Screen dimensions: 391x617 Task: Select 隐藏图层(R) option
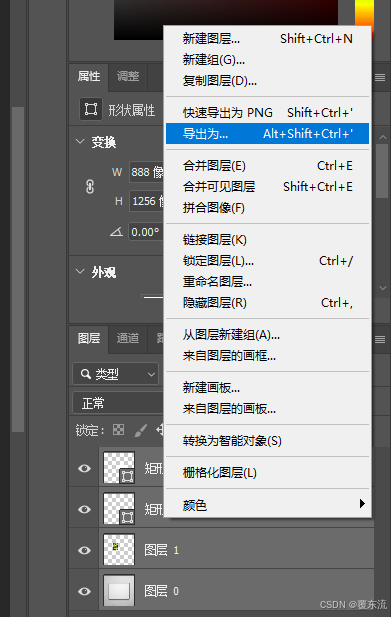tap(267, 303)
